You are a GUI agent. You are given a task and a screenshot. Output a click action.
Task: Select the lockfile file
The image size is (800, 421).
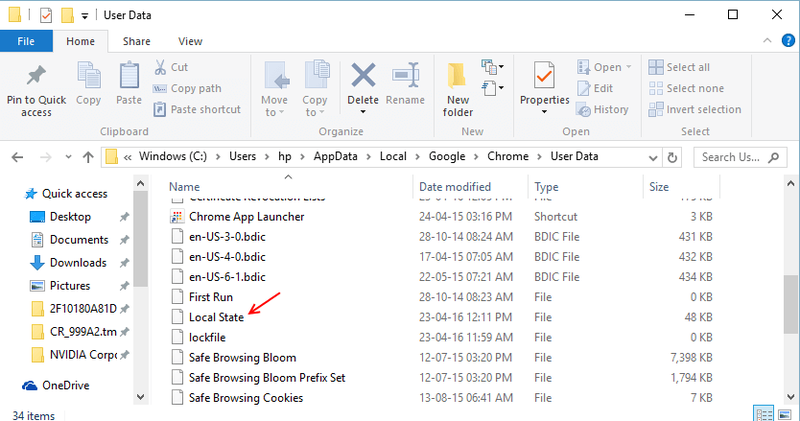[207, 337]
